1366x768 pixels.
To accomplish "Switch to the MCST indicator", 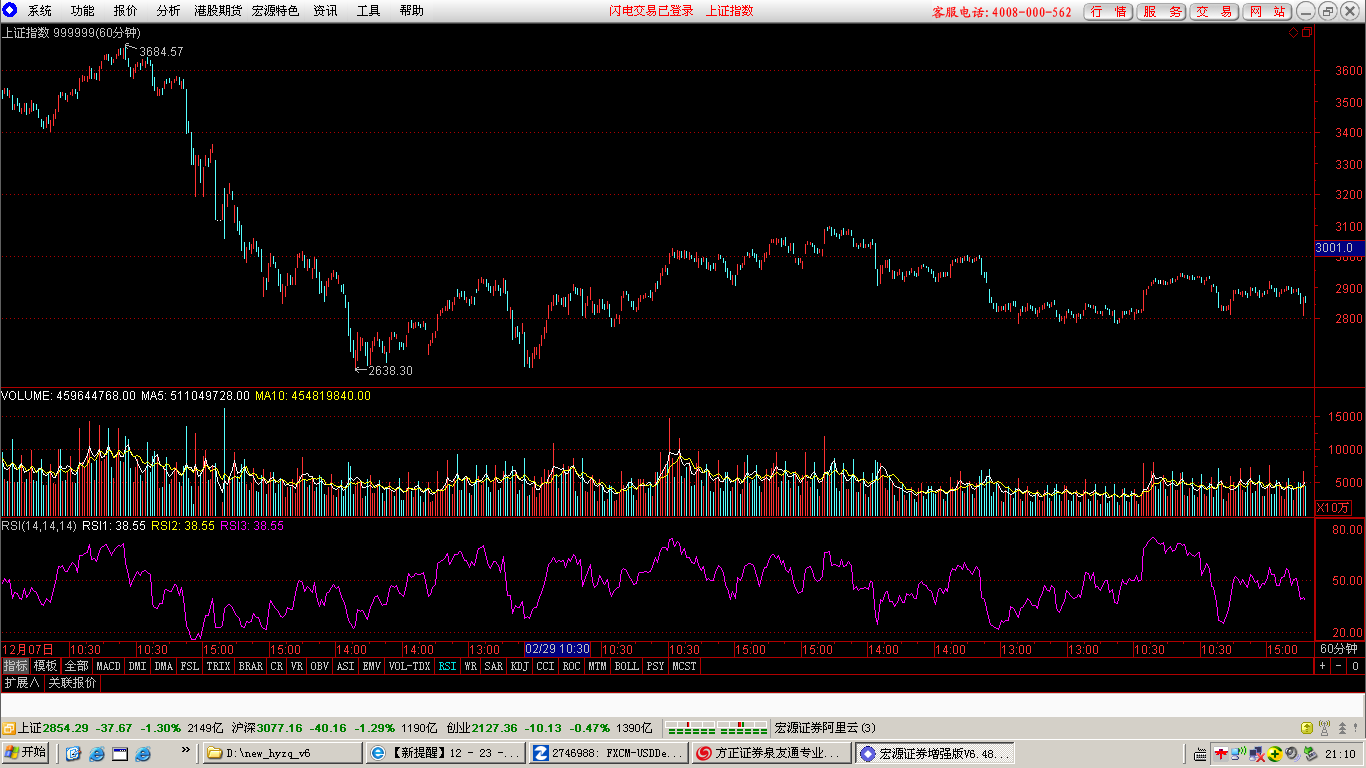I will (684, 666).
